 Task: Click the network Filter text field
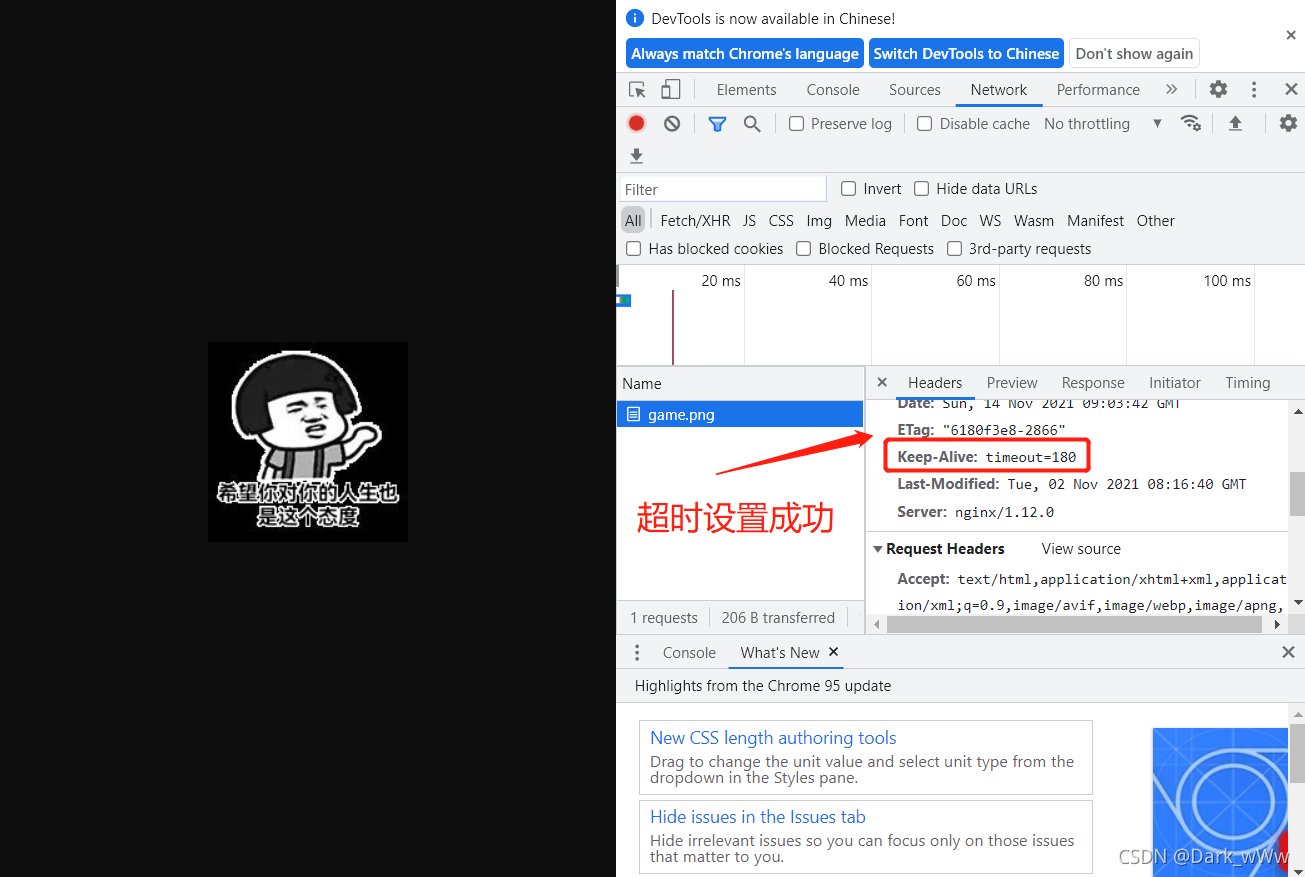[x=722, y=189]
